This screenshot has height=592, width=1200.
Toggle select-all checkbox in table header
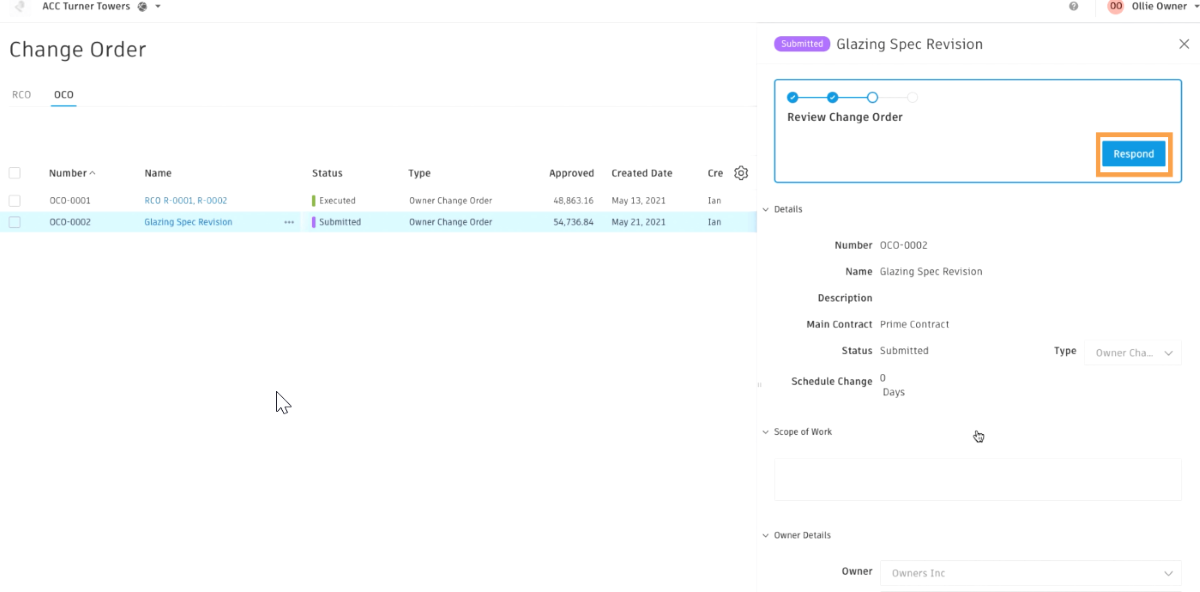15,173
